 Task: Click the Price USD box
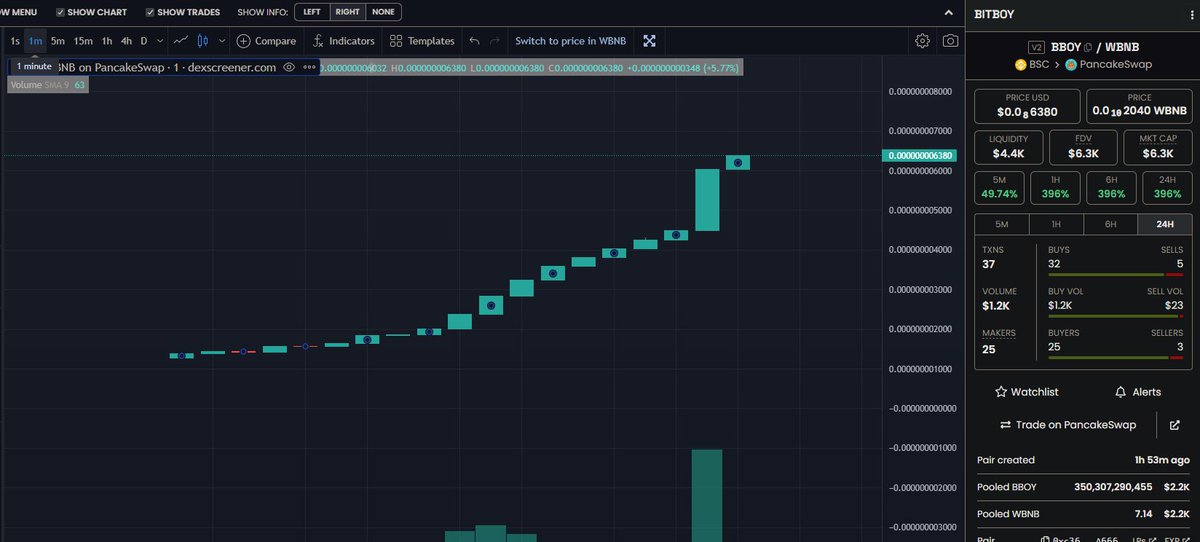coord(1028,106)
